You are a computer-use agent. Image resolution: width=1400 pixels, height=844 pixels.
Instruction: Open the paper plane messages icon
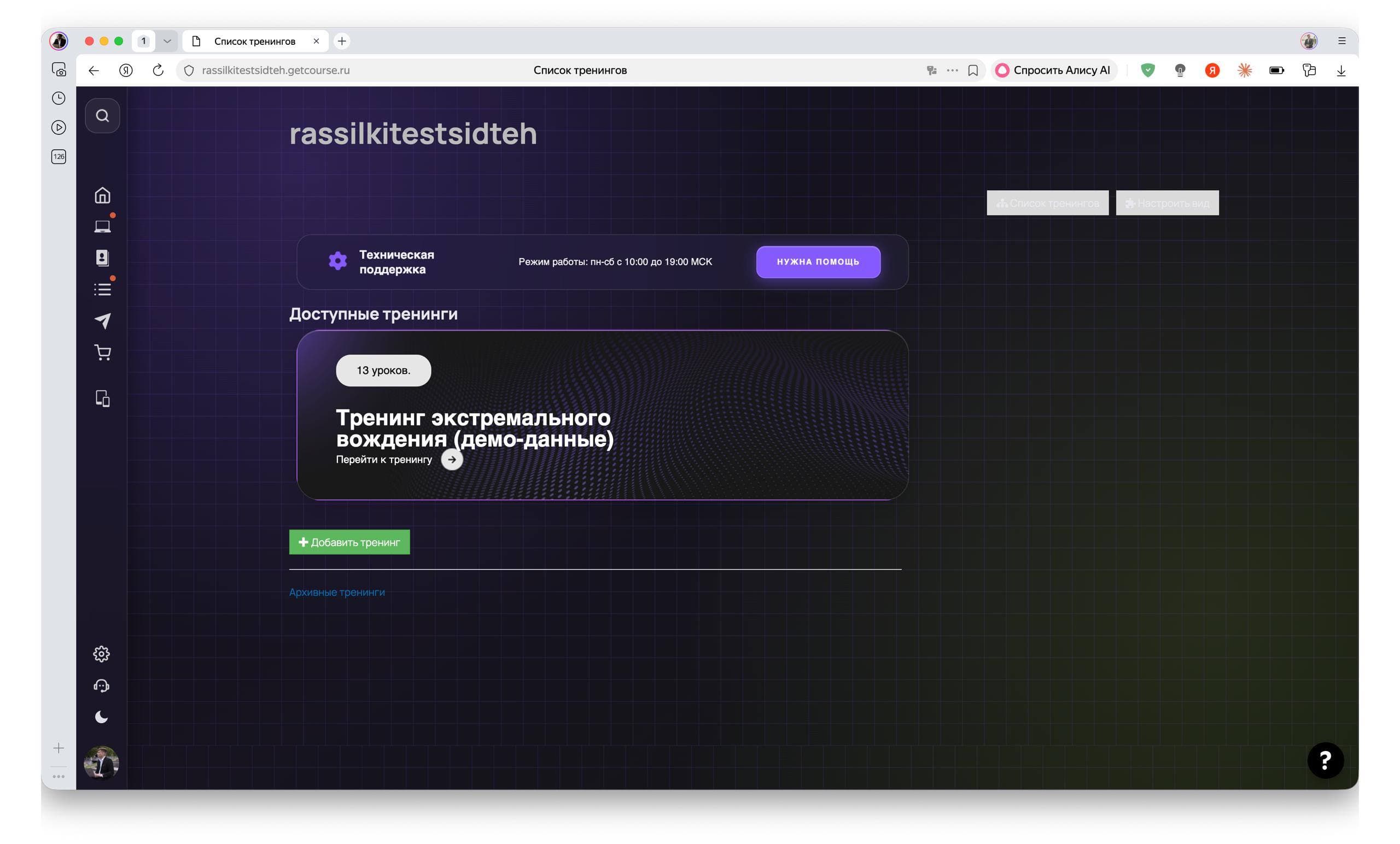tap(102, 321)
